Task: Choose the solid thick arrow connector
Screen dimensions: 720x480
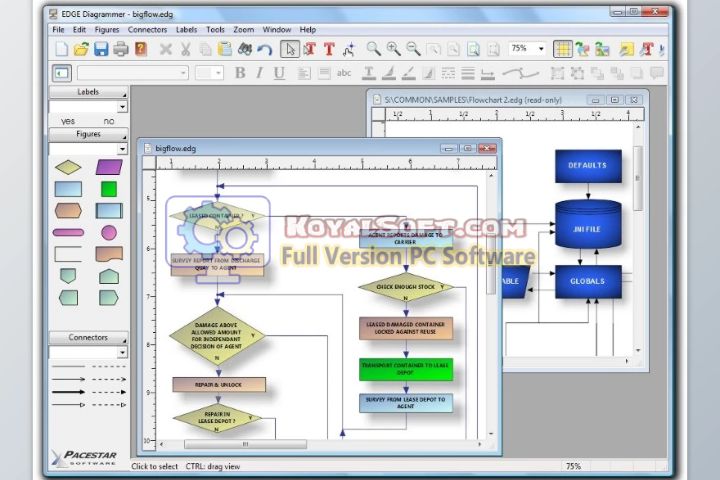Action: 68,392
